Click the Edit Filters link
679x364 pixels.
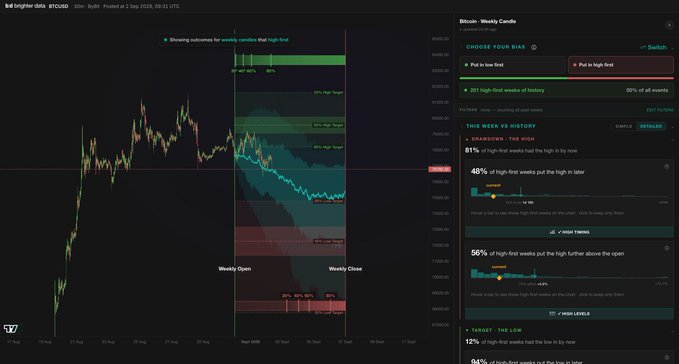[x=660, y=110]
